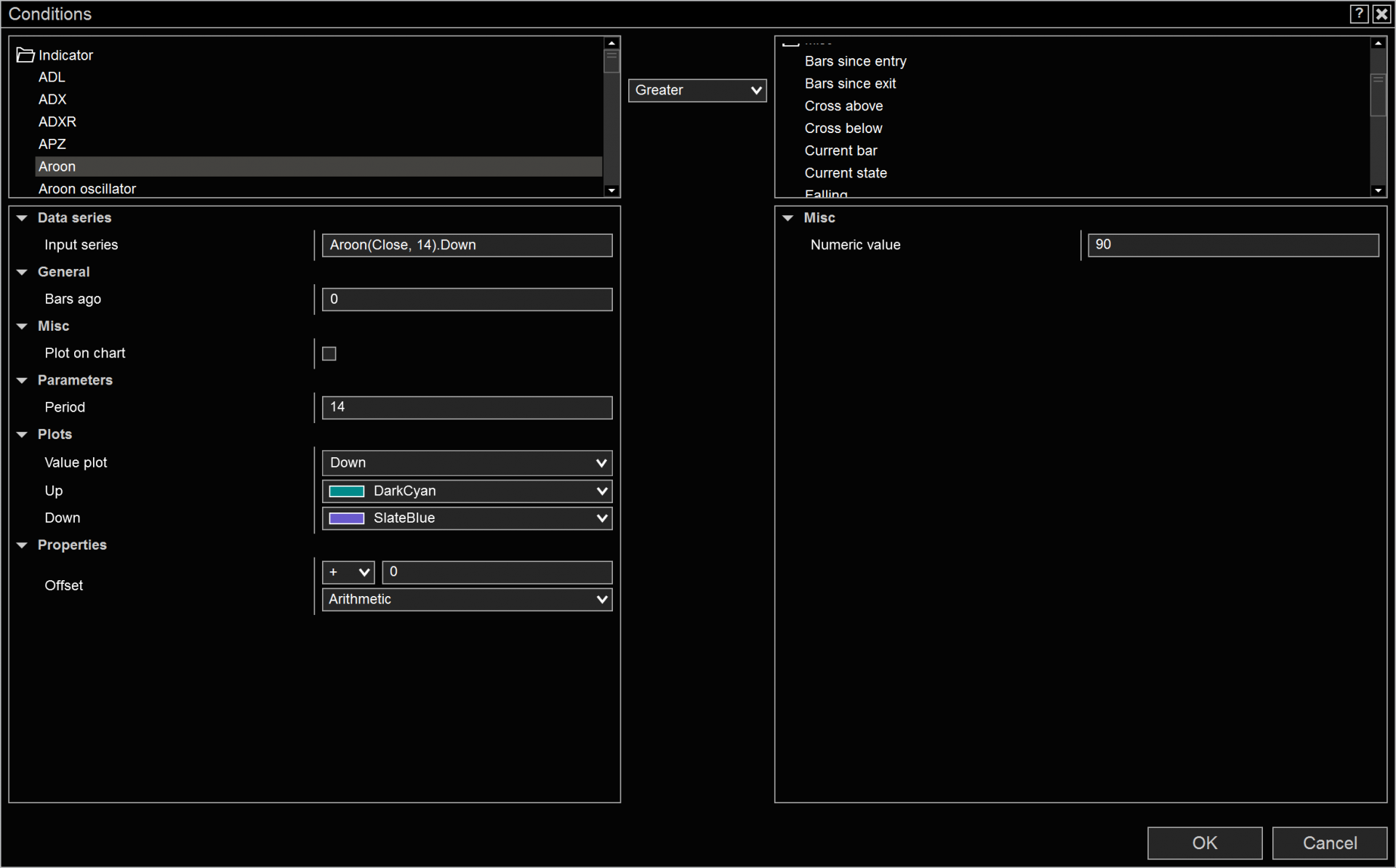This screenshot has width=1396, height=868.
Task: Click indicator list scroll down arrow
Action: point(611,190)
